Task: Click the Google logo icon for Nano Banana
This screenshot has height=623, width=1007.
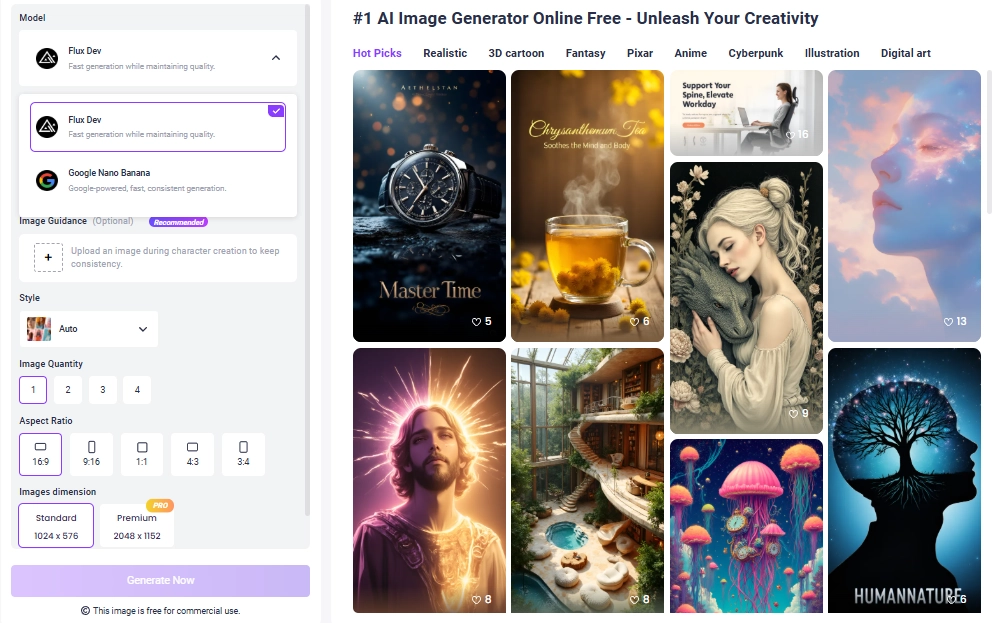Action: [x=47, y=181]
